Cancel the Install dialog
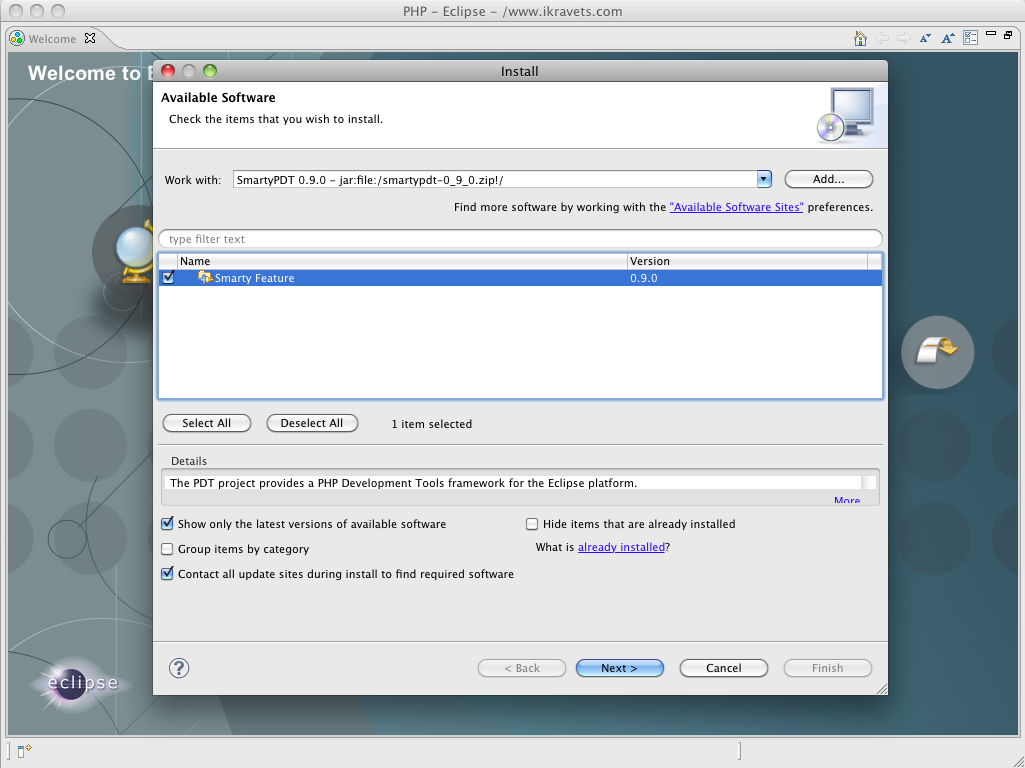Screen dimensions: 1025x768 pos(724,668)
